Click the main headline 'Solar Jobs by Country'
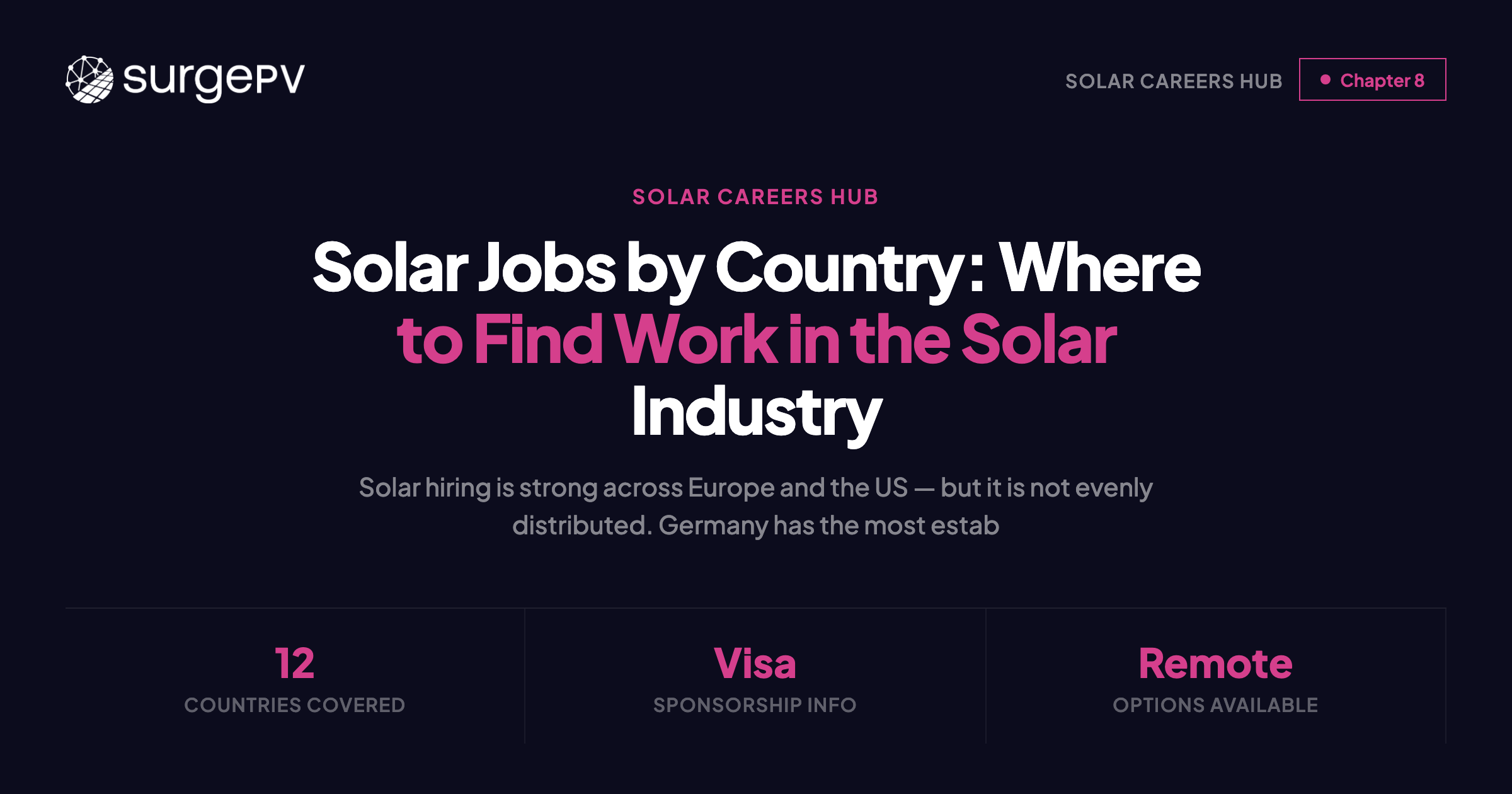This screenshot has width=1512, height=794. [x=756, y=271]
